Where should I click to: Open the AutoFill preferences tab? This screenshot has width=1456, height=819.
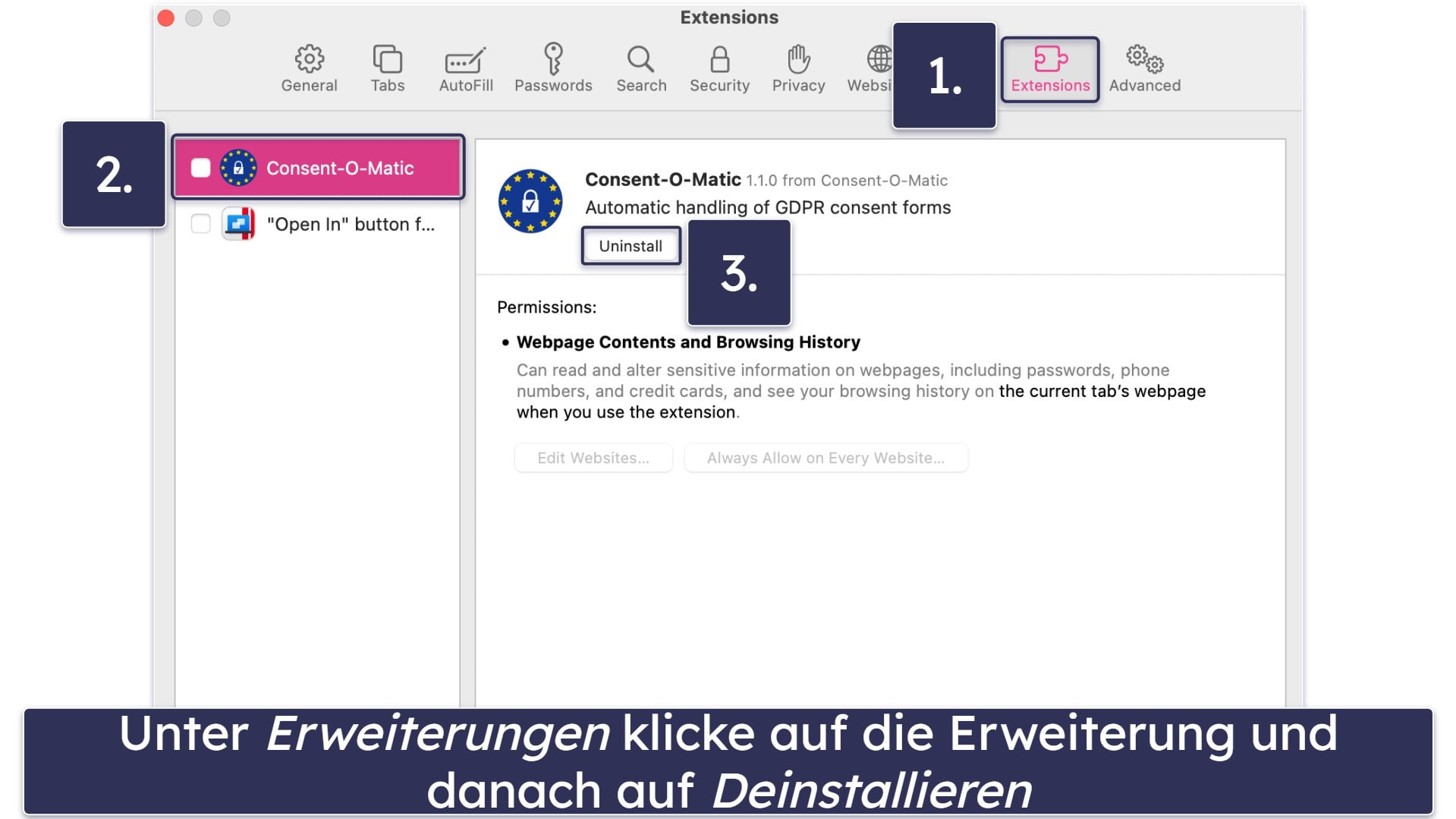coord(466,68)
